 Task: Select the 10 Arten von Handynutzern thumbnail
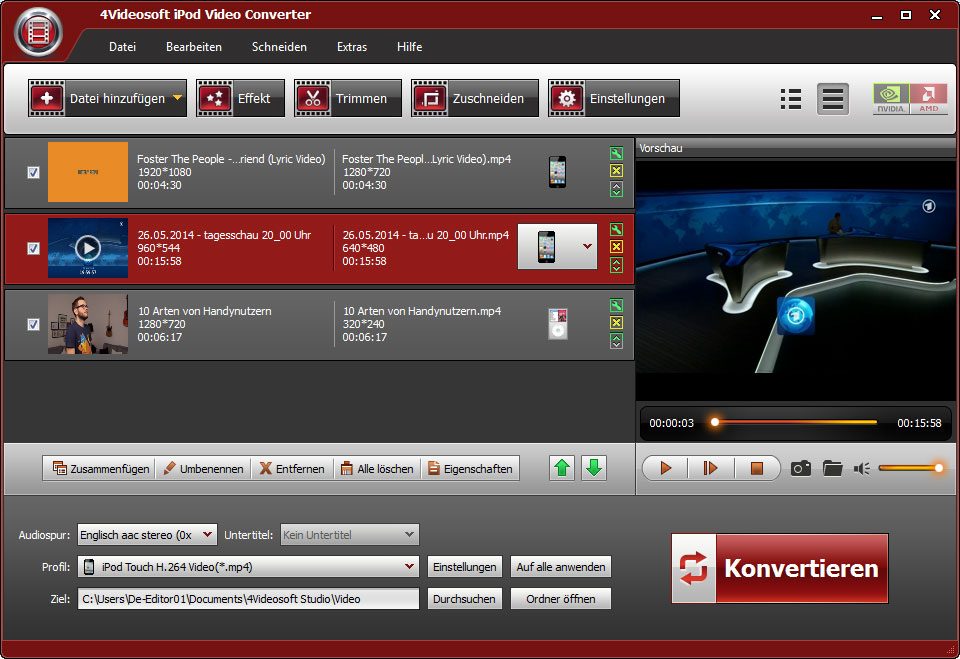pos(88,324)
